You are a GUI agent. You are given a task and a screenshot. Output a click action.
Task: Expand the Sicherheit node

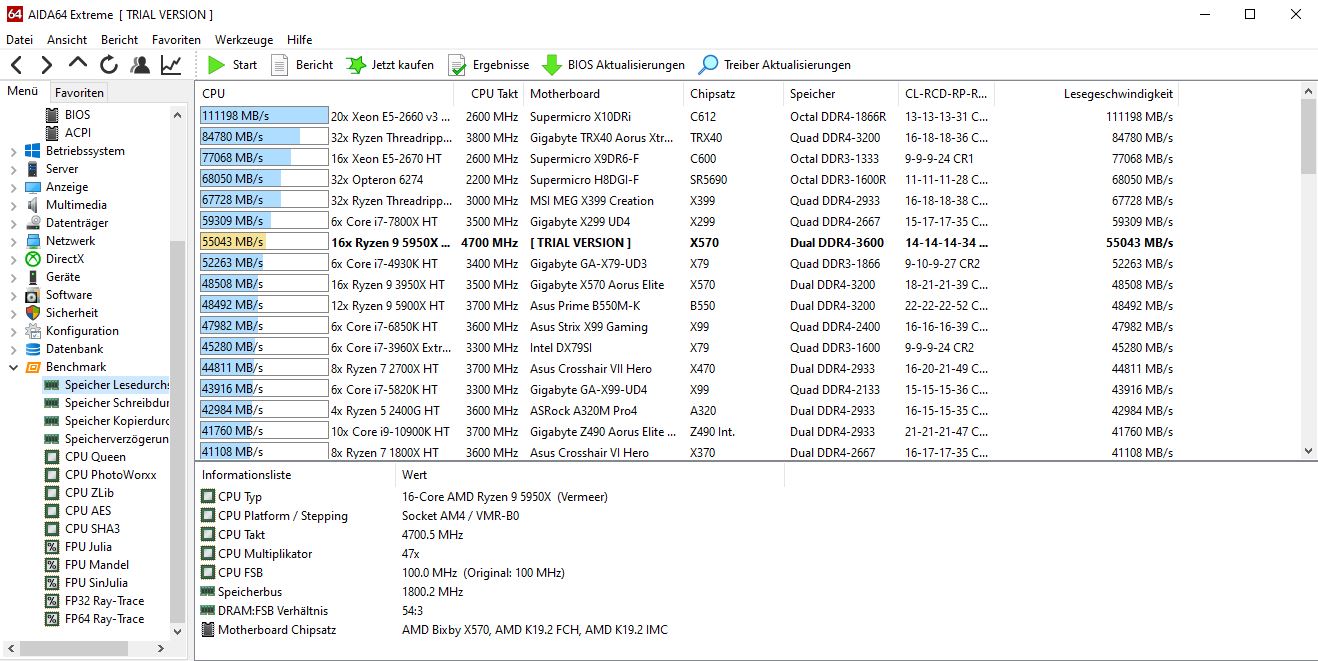(13, 314)
